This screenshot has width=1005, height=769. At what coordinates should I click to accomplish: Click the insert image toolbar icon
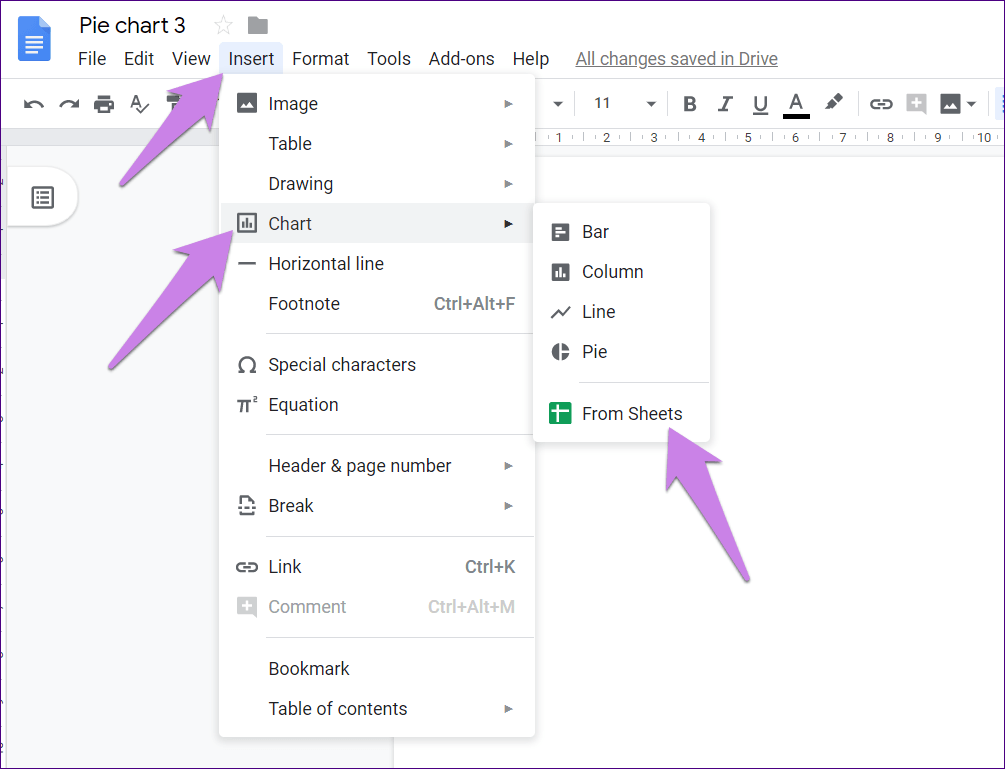(x=950, y=104)
